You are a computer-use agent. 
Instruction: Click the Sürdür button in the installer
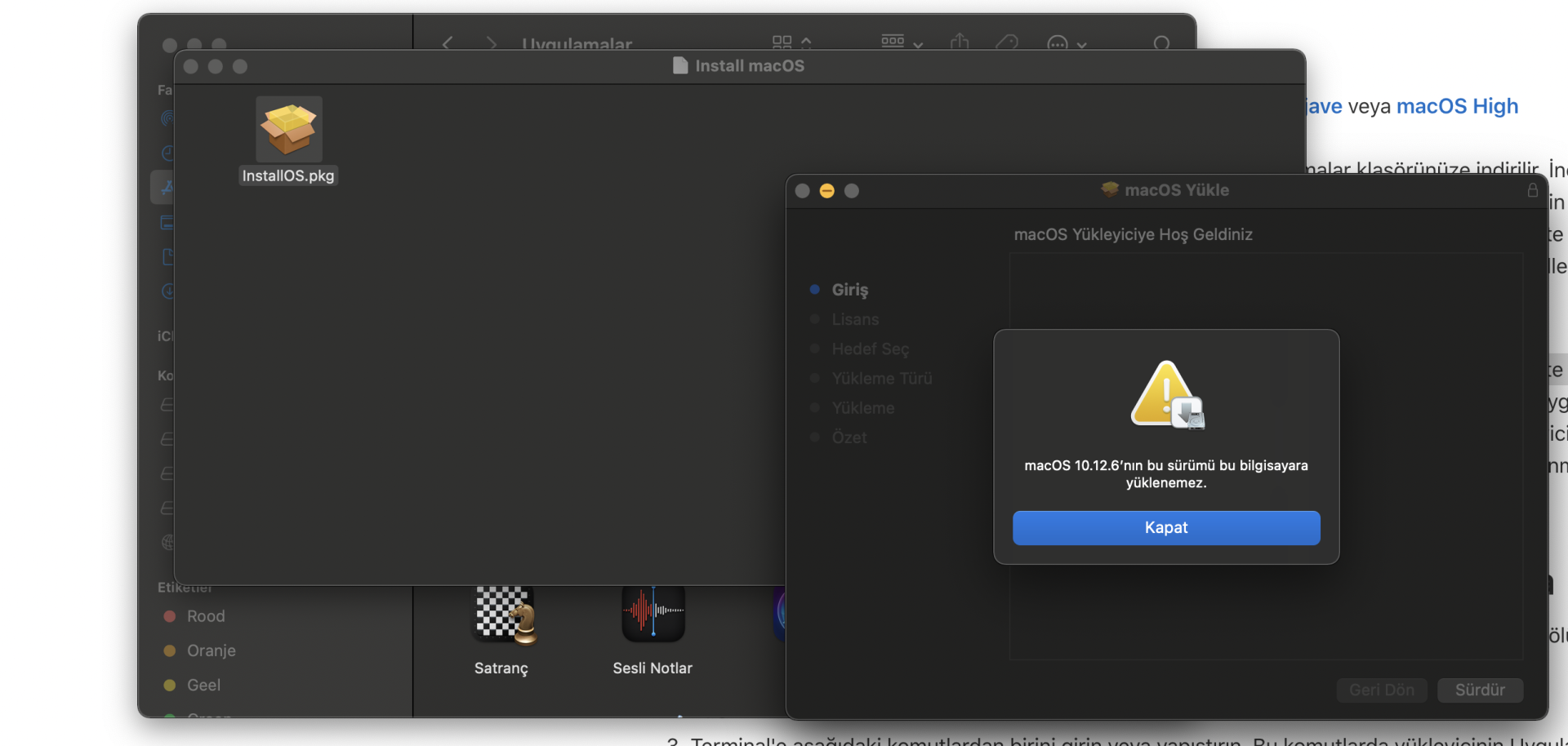pyautogui.click(x=1480, y=690)
